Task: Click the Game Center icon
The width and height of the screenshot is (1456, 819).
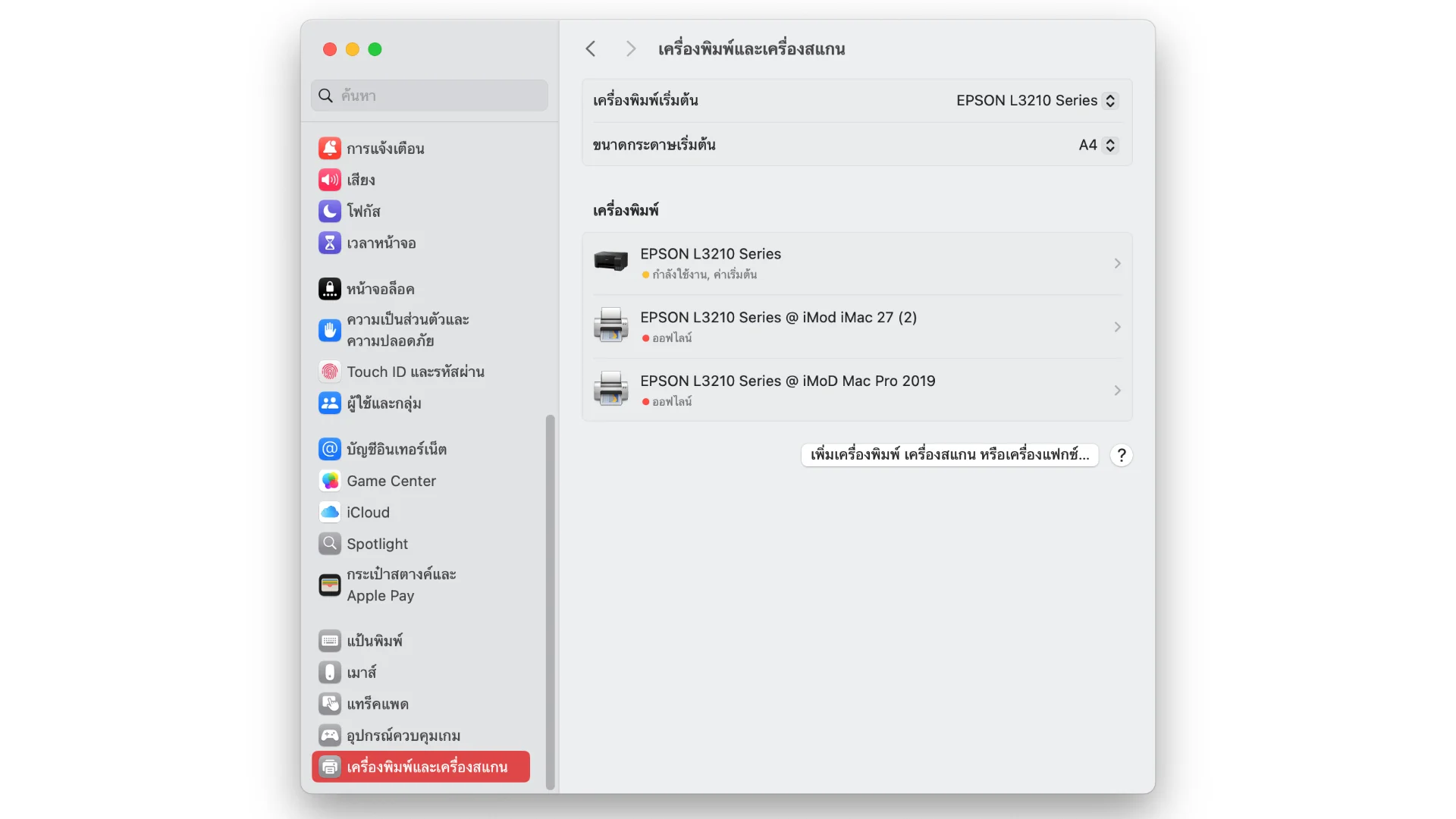Action: 329,481
